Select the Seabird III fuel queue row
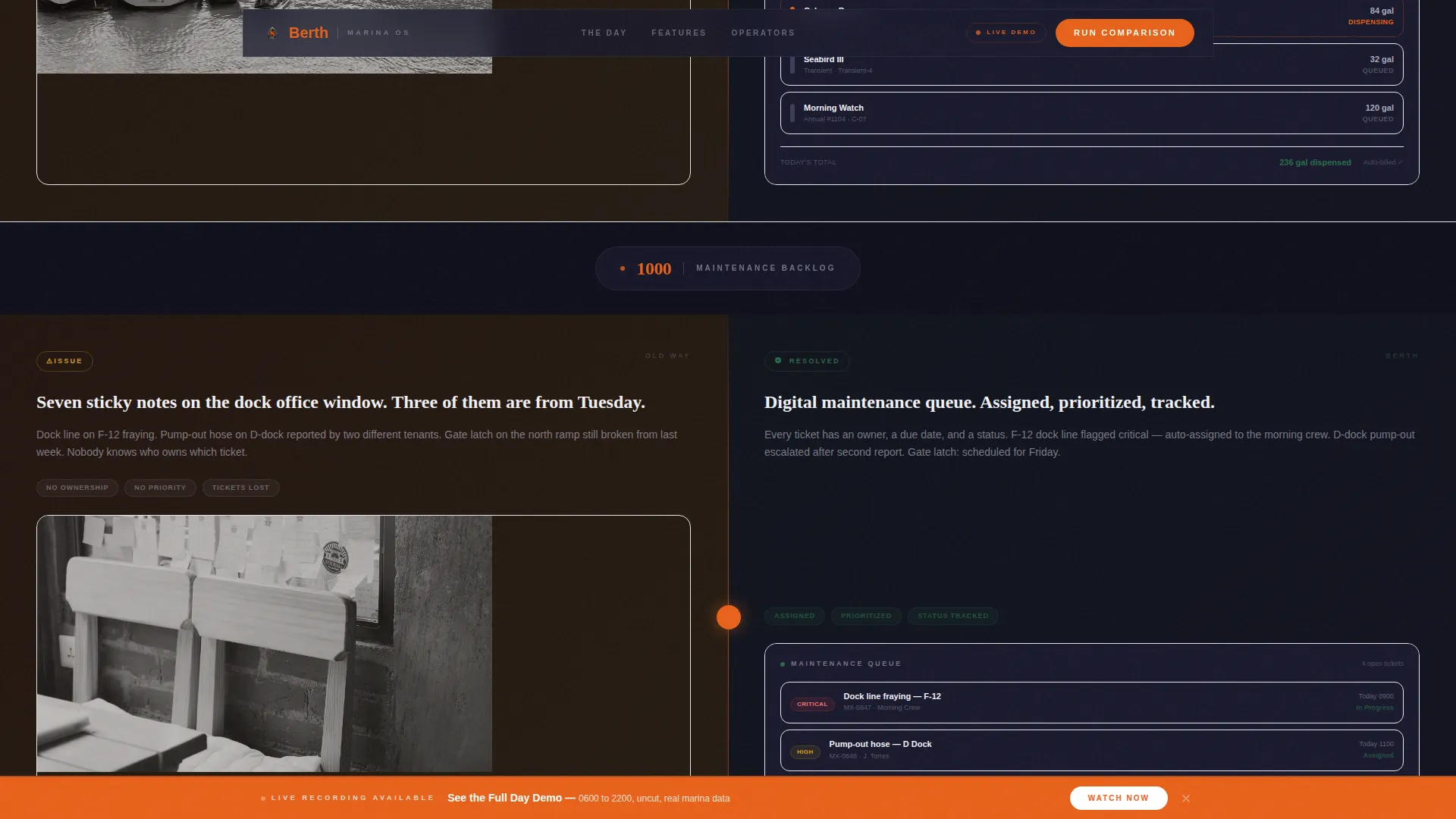The image size is (1456, 819). (x=1091, y=64)
